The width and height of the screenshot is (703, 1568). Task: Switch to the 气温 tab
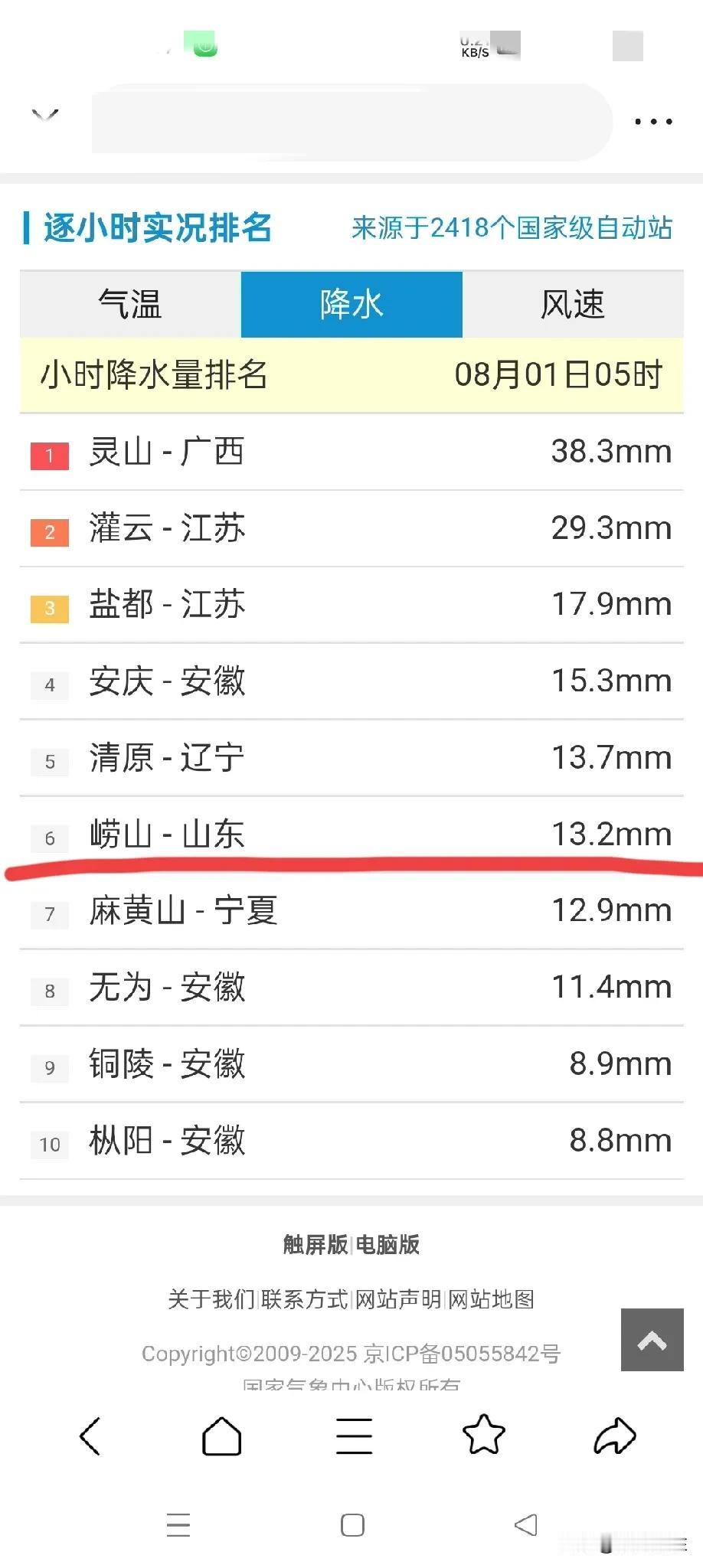tap(130, 304)
